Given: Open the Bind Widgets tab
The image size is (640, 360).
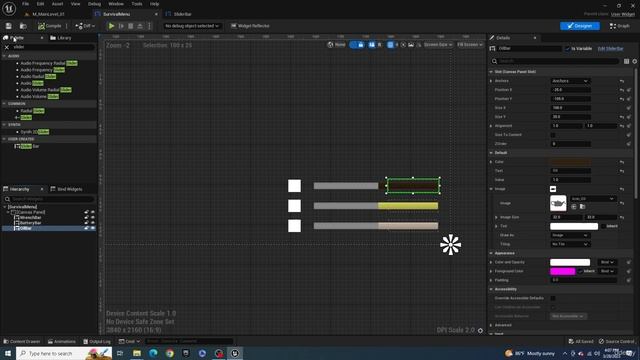Looking at the screenshot, I should point(66,189).
